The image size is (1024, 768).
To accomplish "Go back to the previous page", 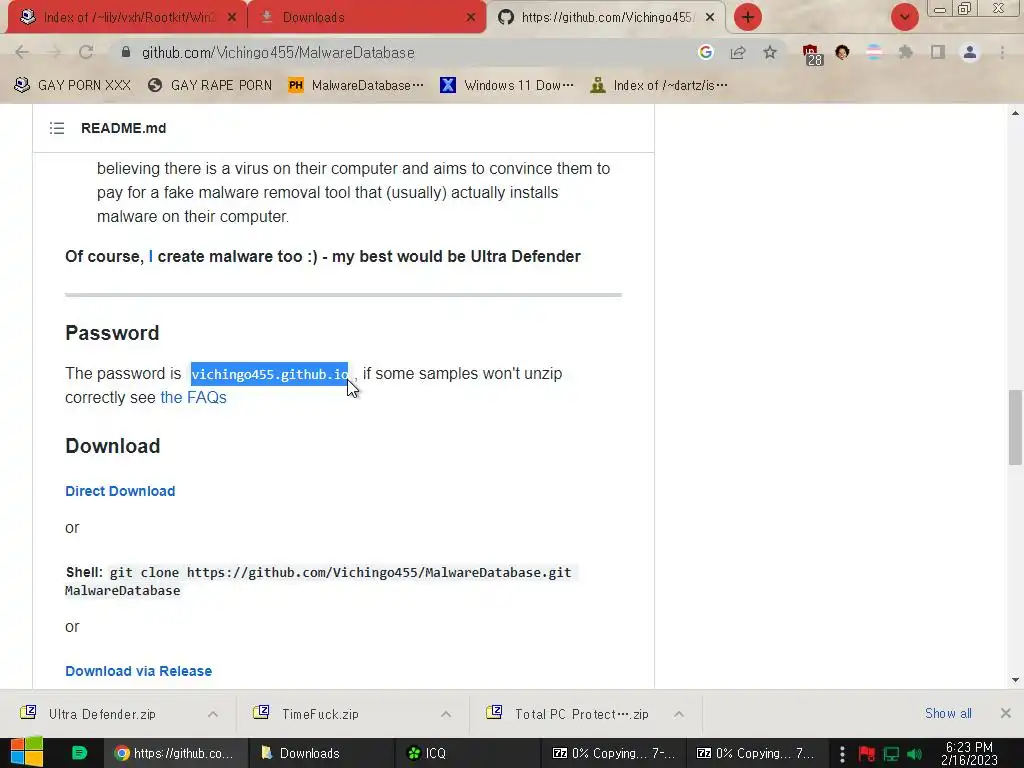I will click(x=22, y=52).
